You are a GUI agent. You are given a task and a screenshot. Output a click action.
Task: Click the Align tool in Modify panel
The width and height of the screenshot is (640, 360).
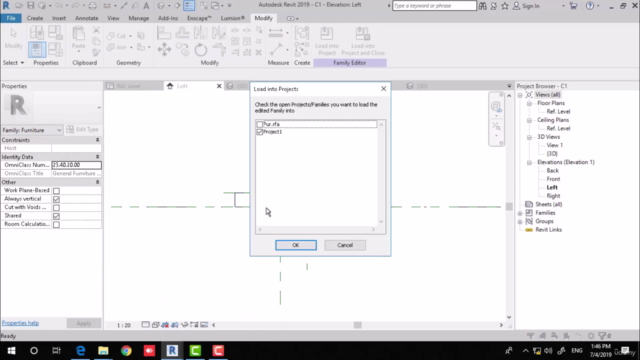point(164,33)
